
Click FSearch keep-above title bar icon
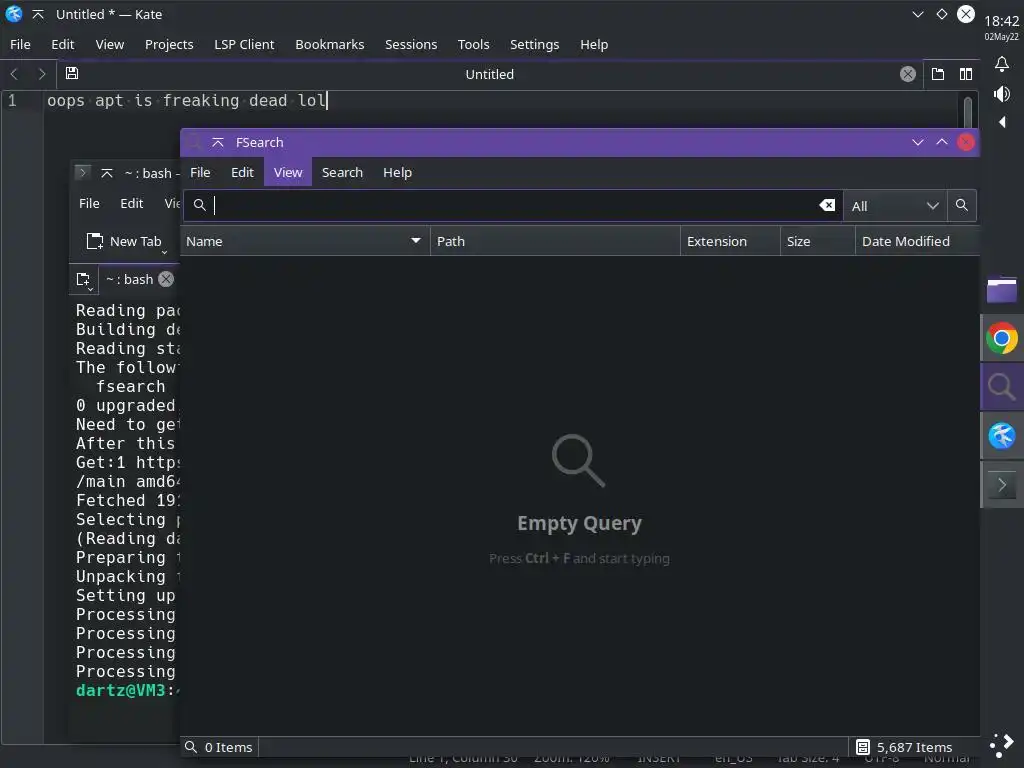218,142
